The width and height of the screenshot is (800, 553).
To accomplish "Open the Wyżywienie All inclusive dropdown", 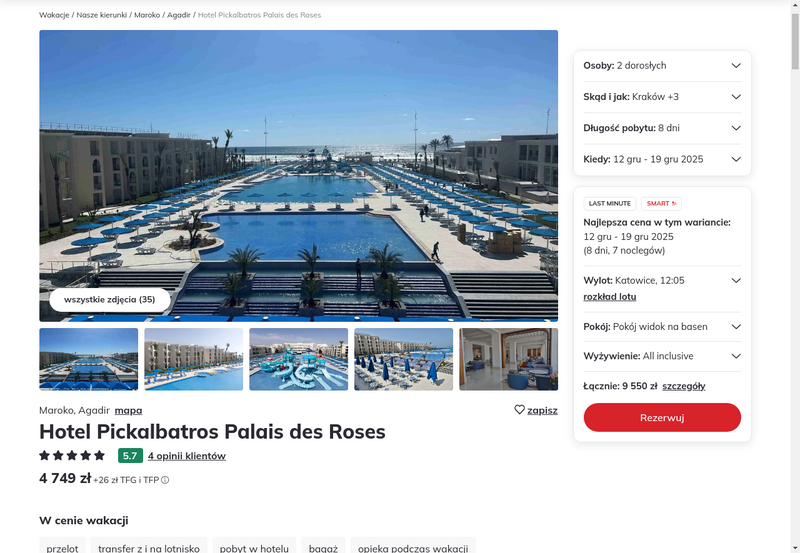I will click(662, 356).
